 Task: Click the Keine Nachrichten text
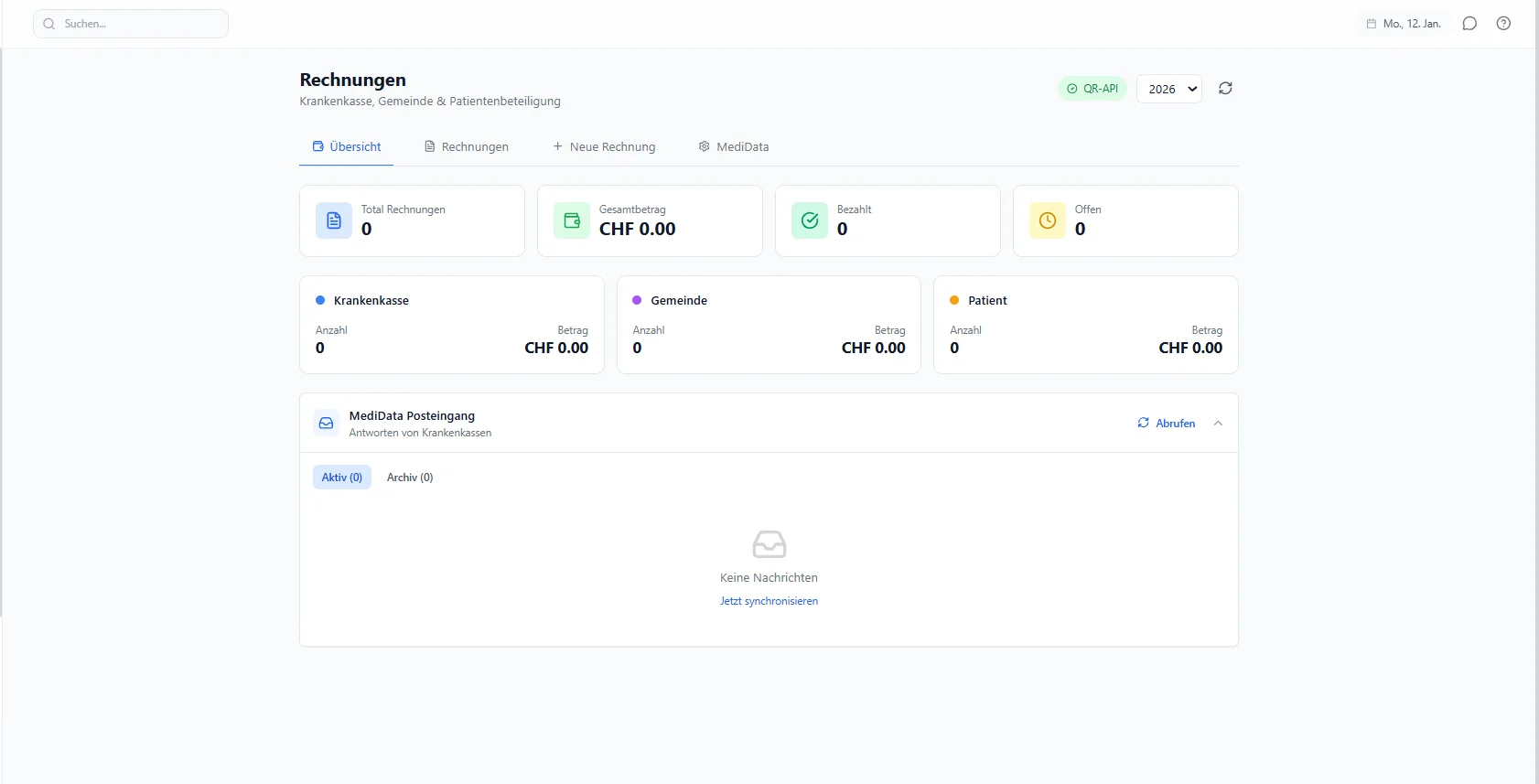769,577
